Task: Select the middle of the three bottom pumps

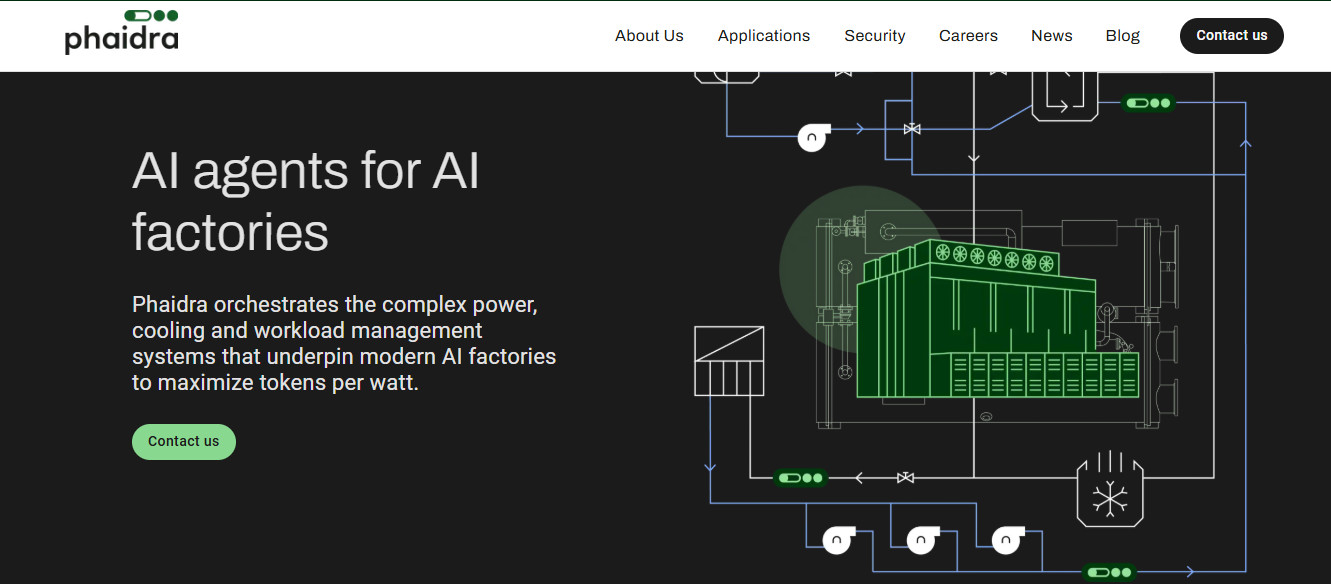Action: [x=921, y=540]
